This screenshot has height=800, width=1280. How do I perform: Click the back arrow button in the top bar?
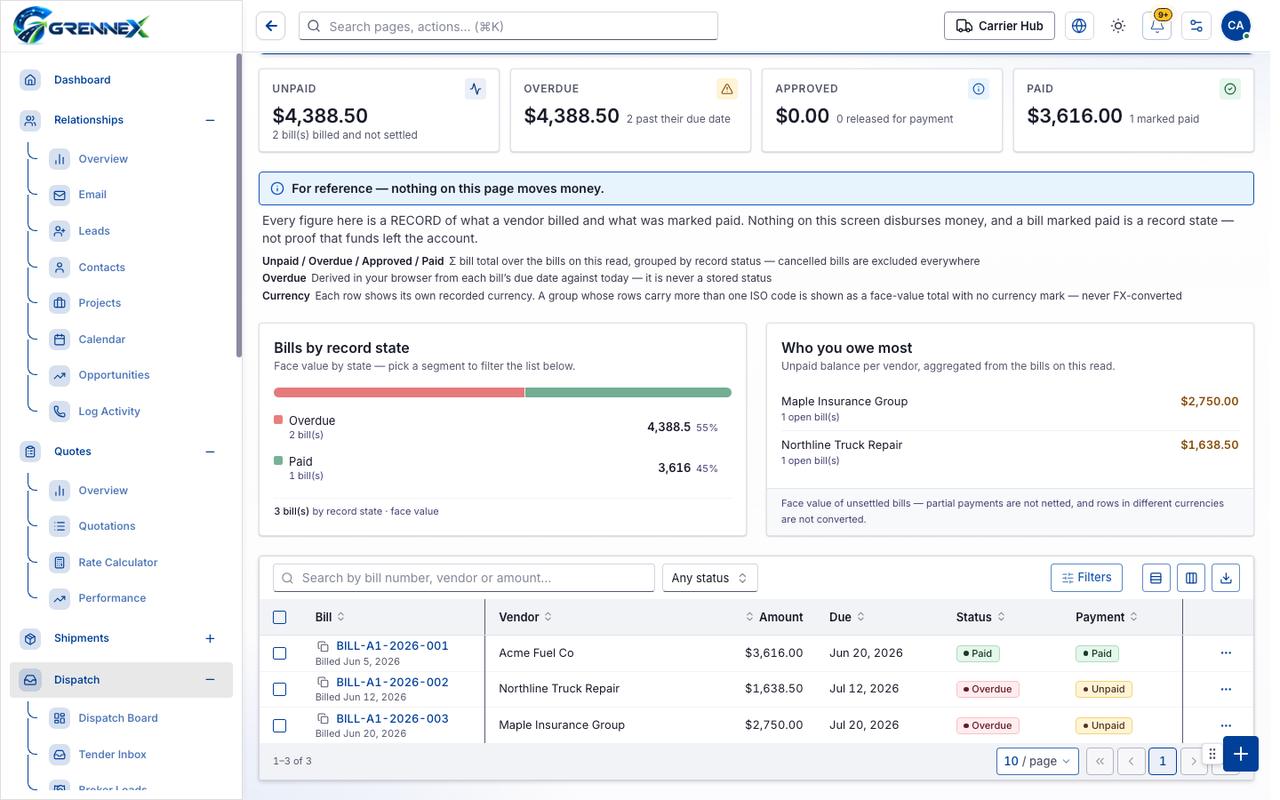click(271, 26)
